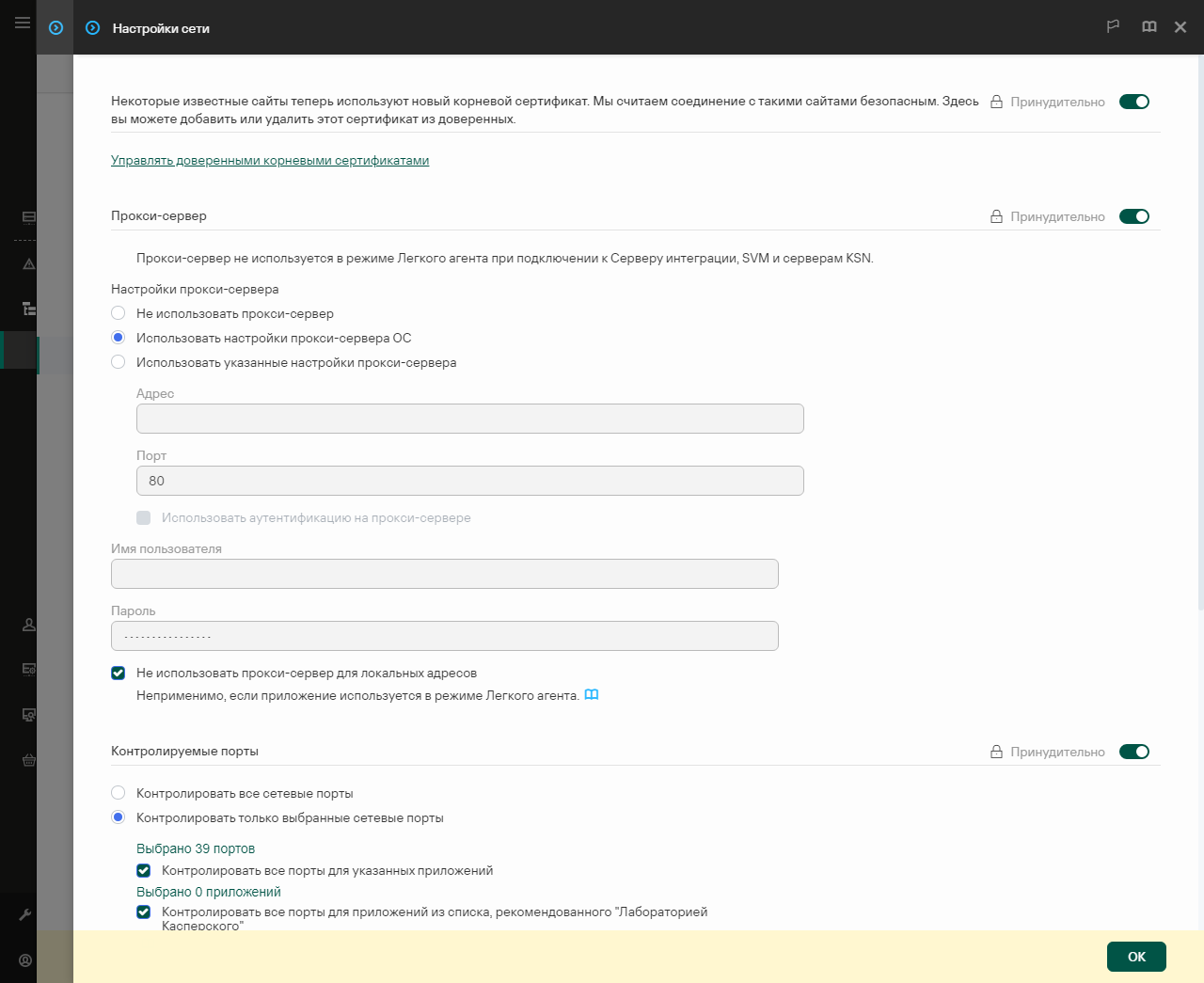1204x983 pixels.
Task: Open the device settings icon in sidebar
Action: coord(29,669)
